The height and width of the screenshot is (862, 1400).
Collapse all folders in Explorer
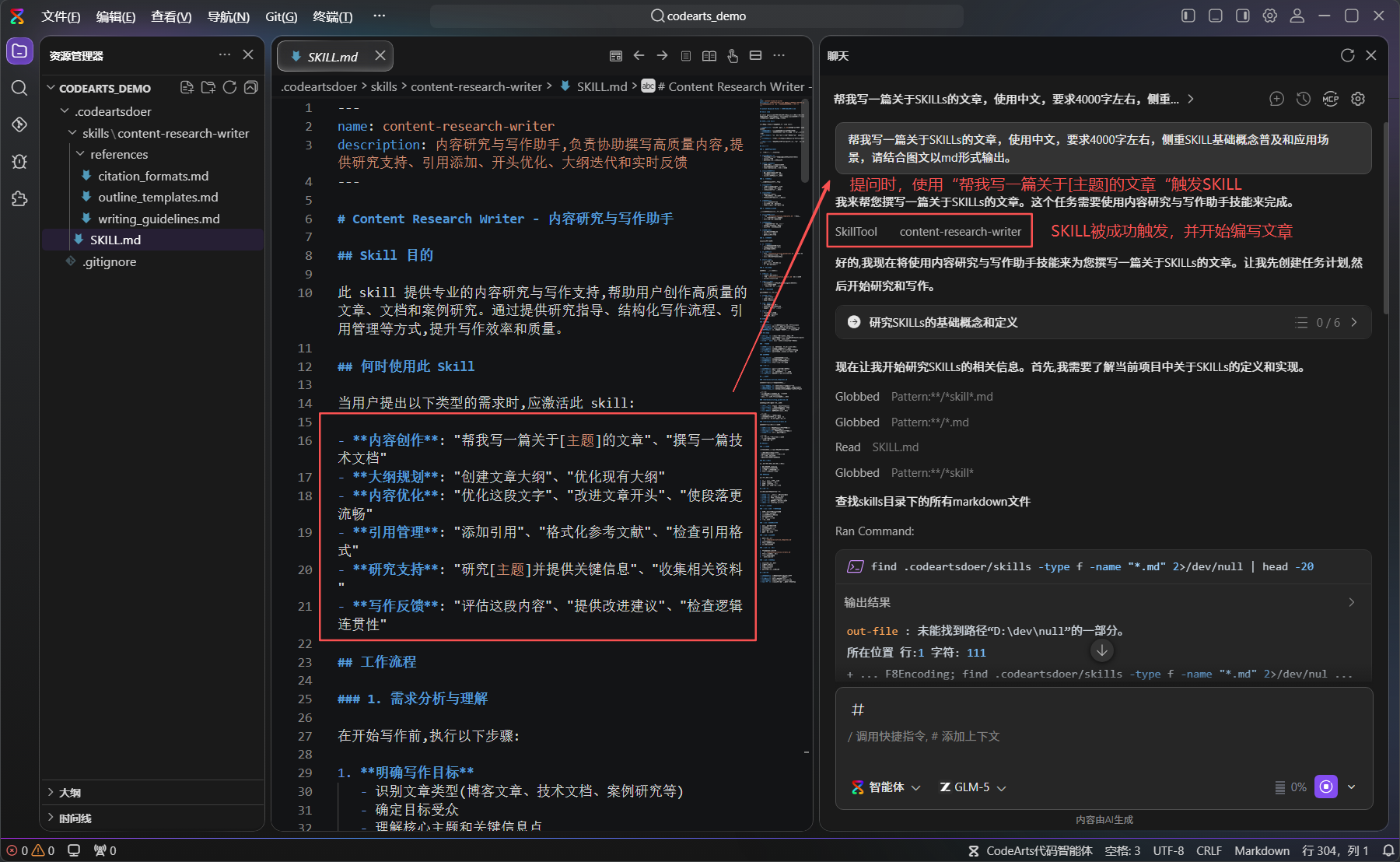(x=250, y=88)
